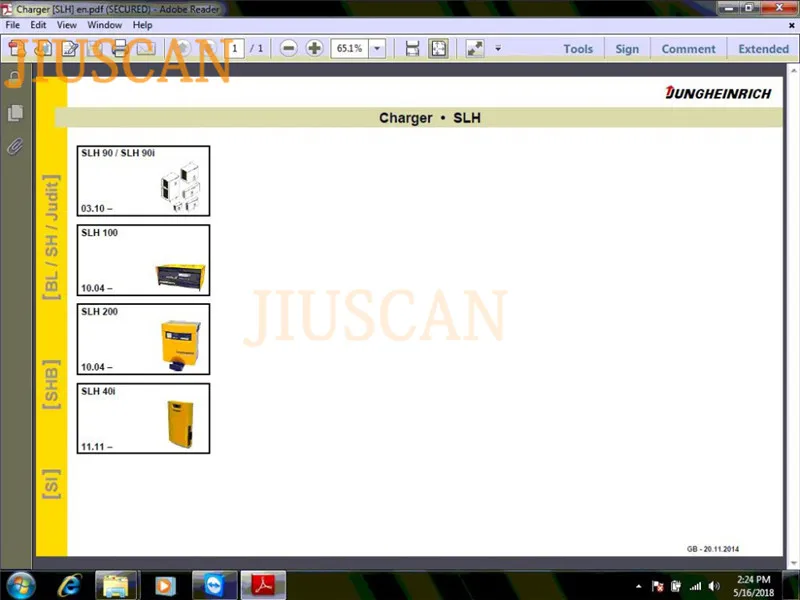The image size is (800, 600).
Task: Expand the toolbar overflow options arrow
Action: [x=498, y=48]
